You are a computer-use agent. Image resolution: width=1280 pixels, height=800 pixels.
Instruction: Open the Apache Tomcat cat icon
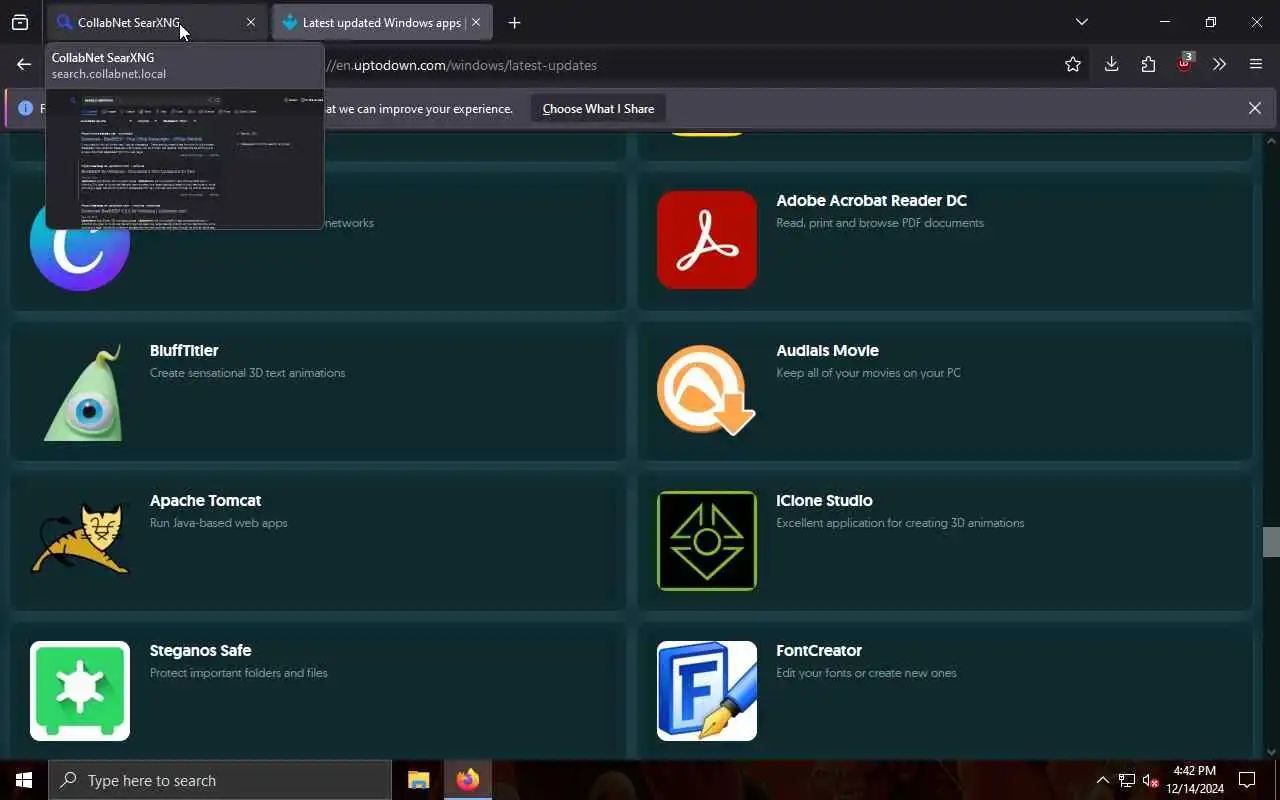[x=80, y=540]
